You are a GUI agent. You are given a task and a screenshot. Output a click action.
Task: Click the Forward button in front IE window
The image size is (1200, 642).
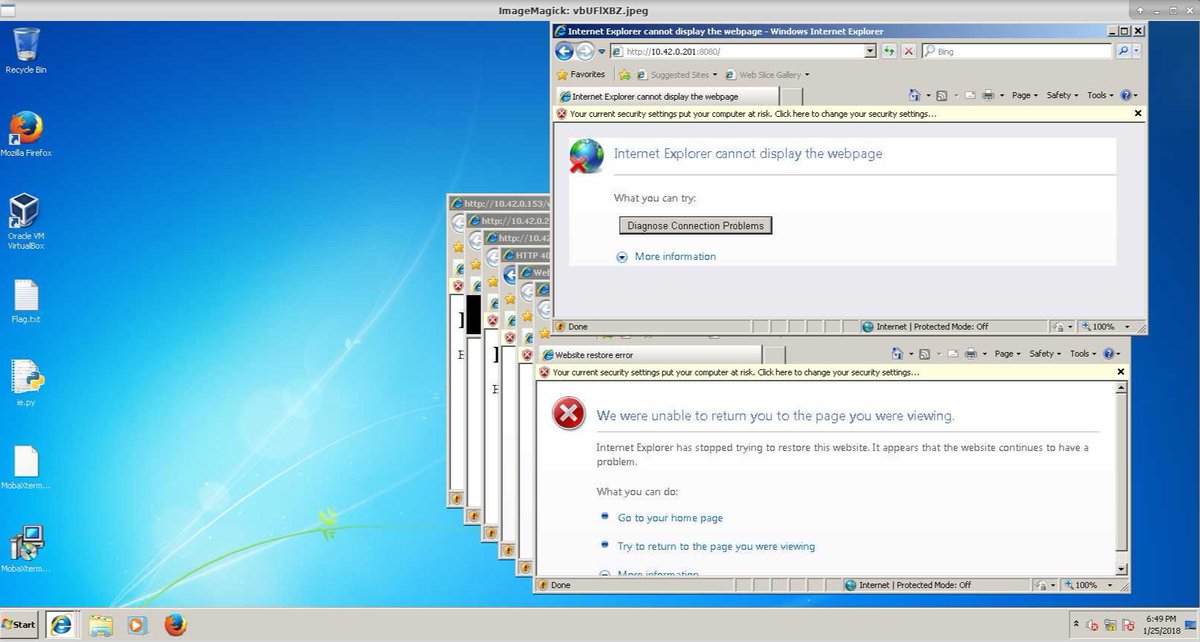point(585,51)
